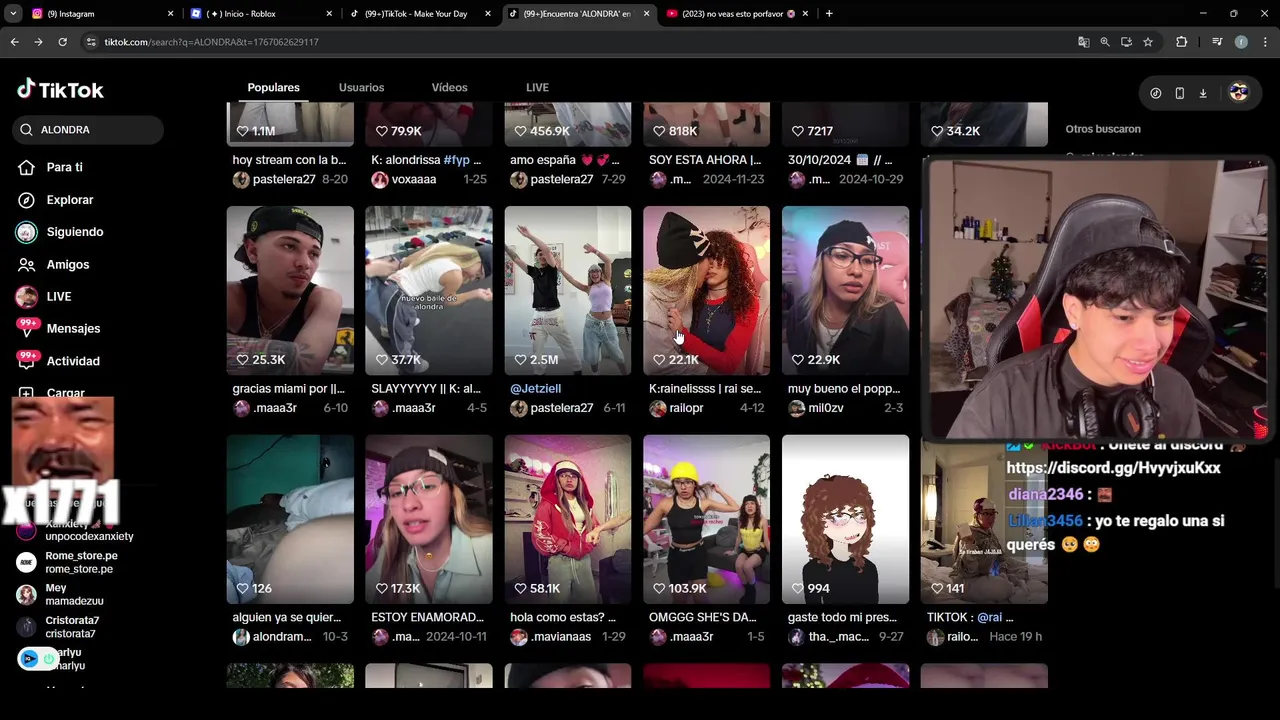Open the 'muy bueno el popp' video thumbnail
This screenshot has width=1280, height=720.
coord(846,290)
